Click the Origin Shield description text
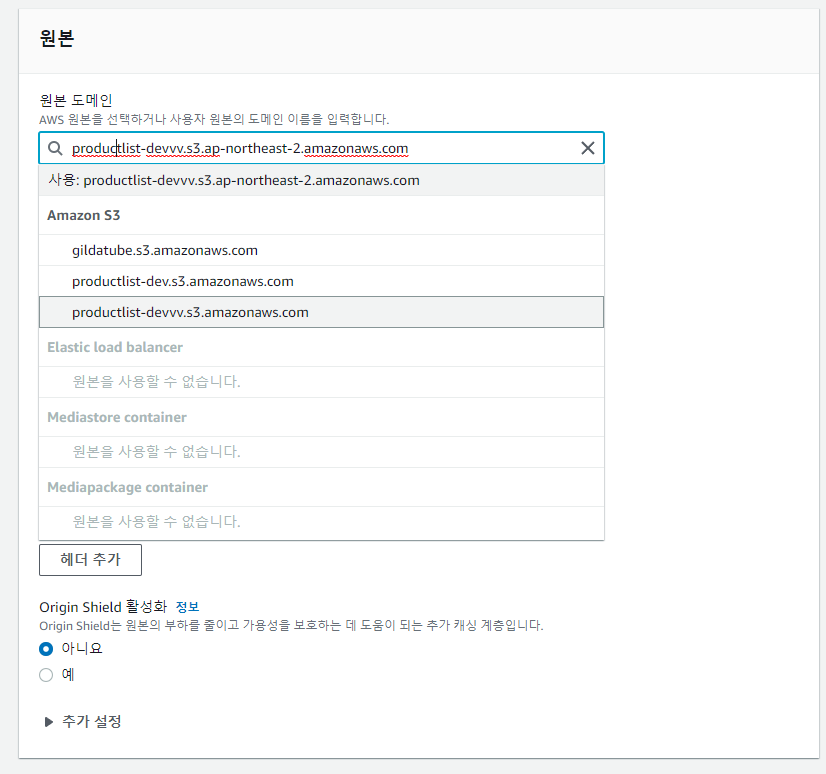Image resolution: width=826 pixels, height=774 pixels. [x=291, y=625]
